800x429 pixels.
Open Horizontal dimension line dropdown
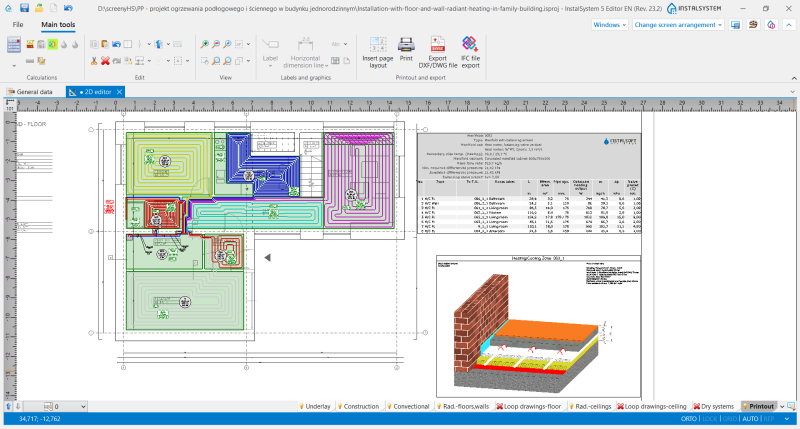point(327,66)
